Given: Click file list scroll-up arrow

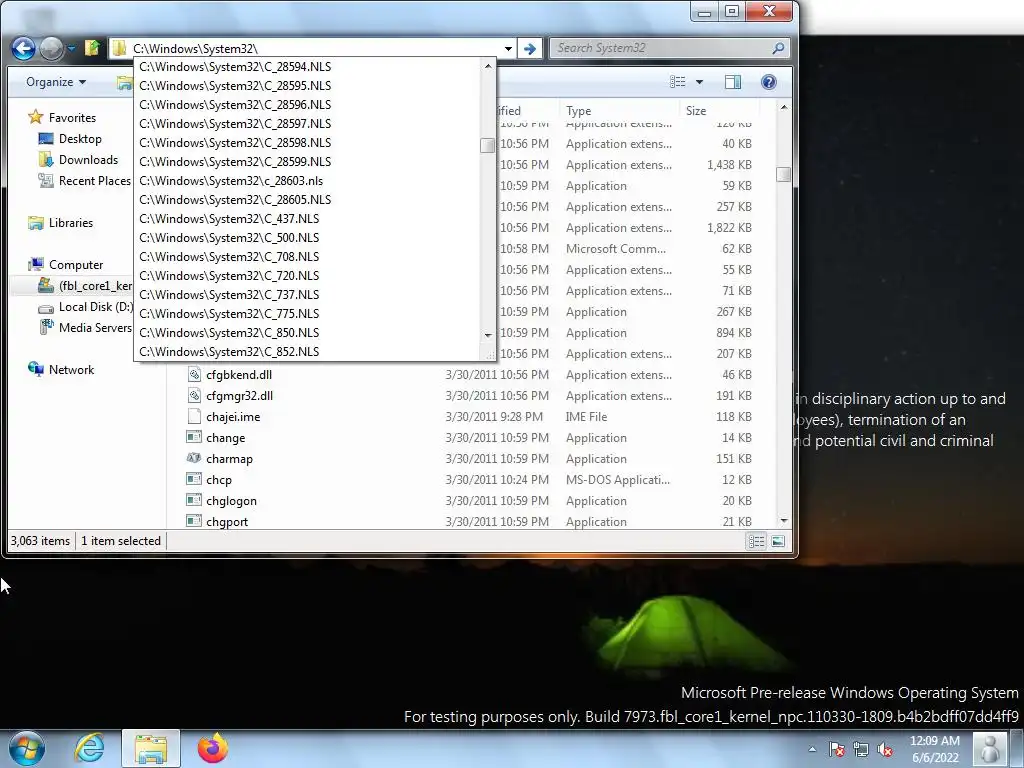Looking at the screenshot, I should coord(784,107).
